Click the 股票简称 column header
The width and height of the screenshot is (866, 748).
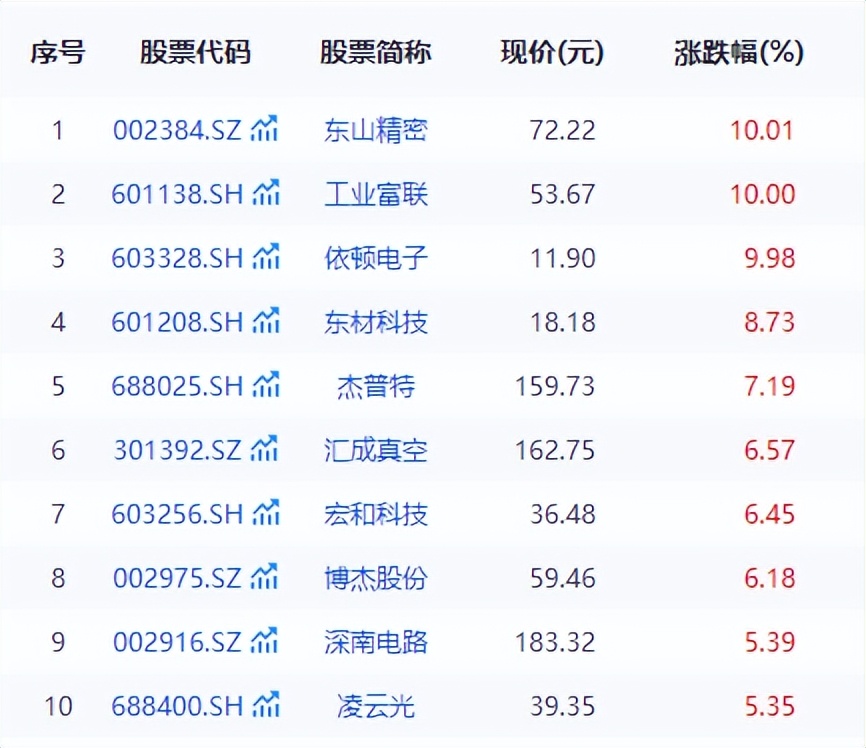[376, 53]
